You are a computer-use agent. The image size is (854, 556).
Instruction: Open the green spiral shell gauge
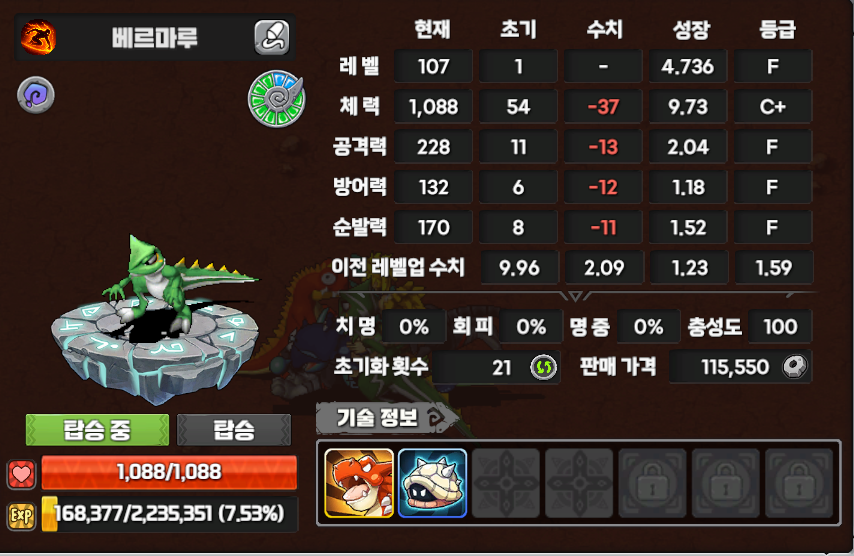[x=276, y=99]
